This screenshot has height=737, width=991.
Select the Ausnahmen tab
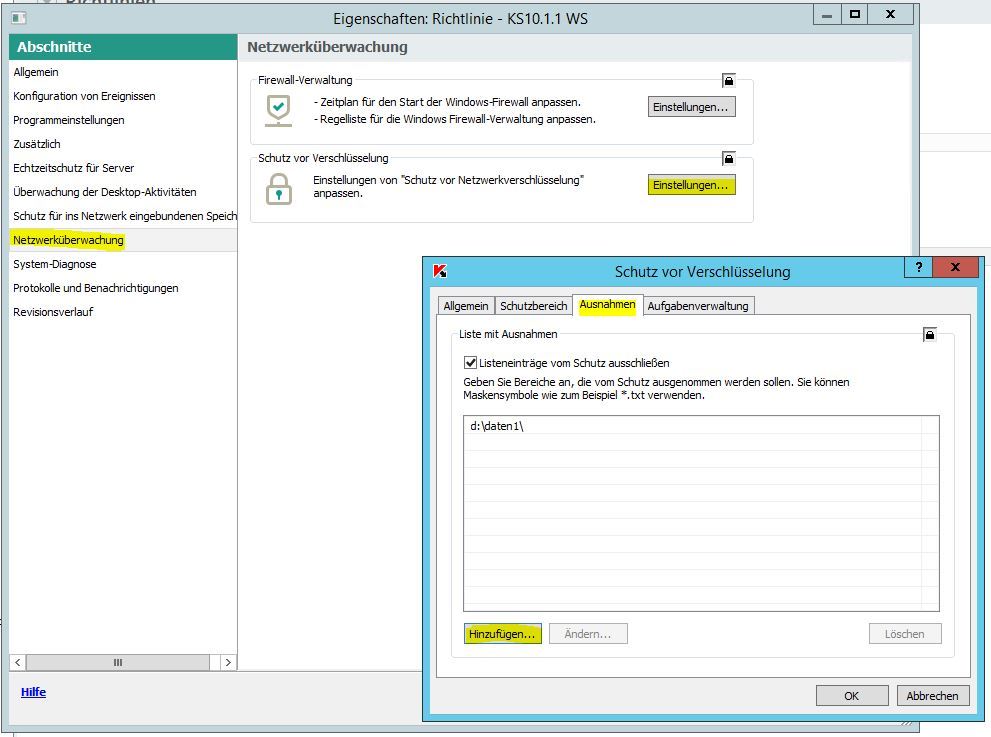click(x=607, y=305)
